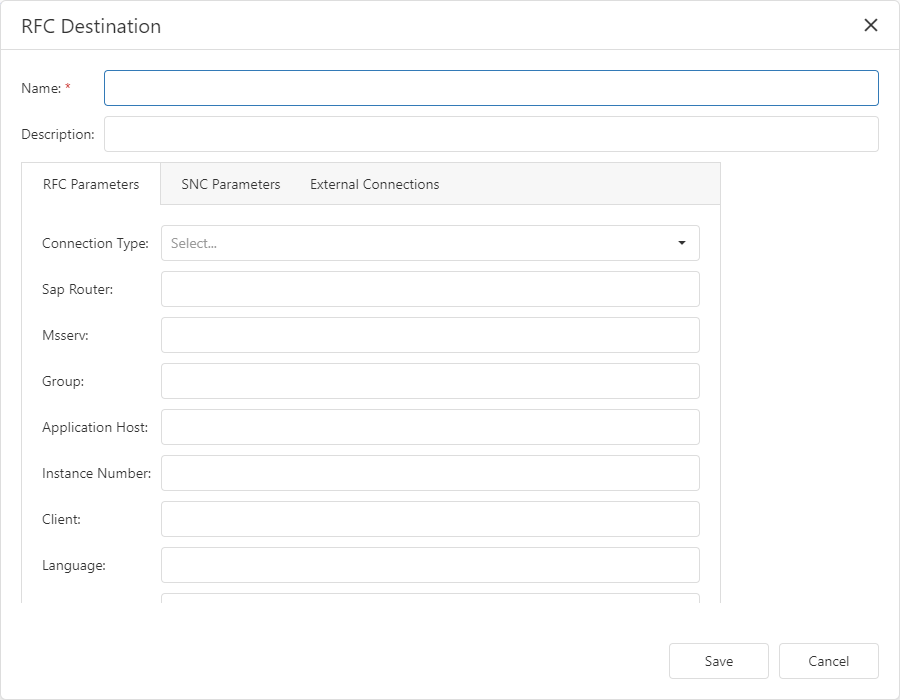Screen dimensions: 900x700
Task: Select the RFC Parameters tab
Action: (89, 184)
